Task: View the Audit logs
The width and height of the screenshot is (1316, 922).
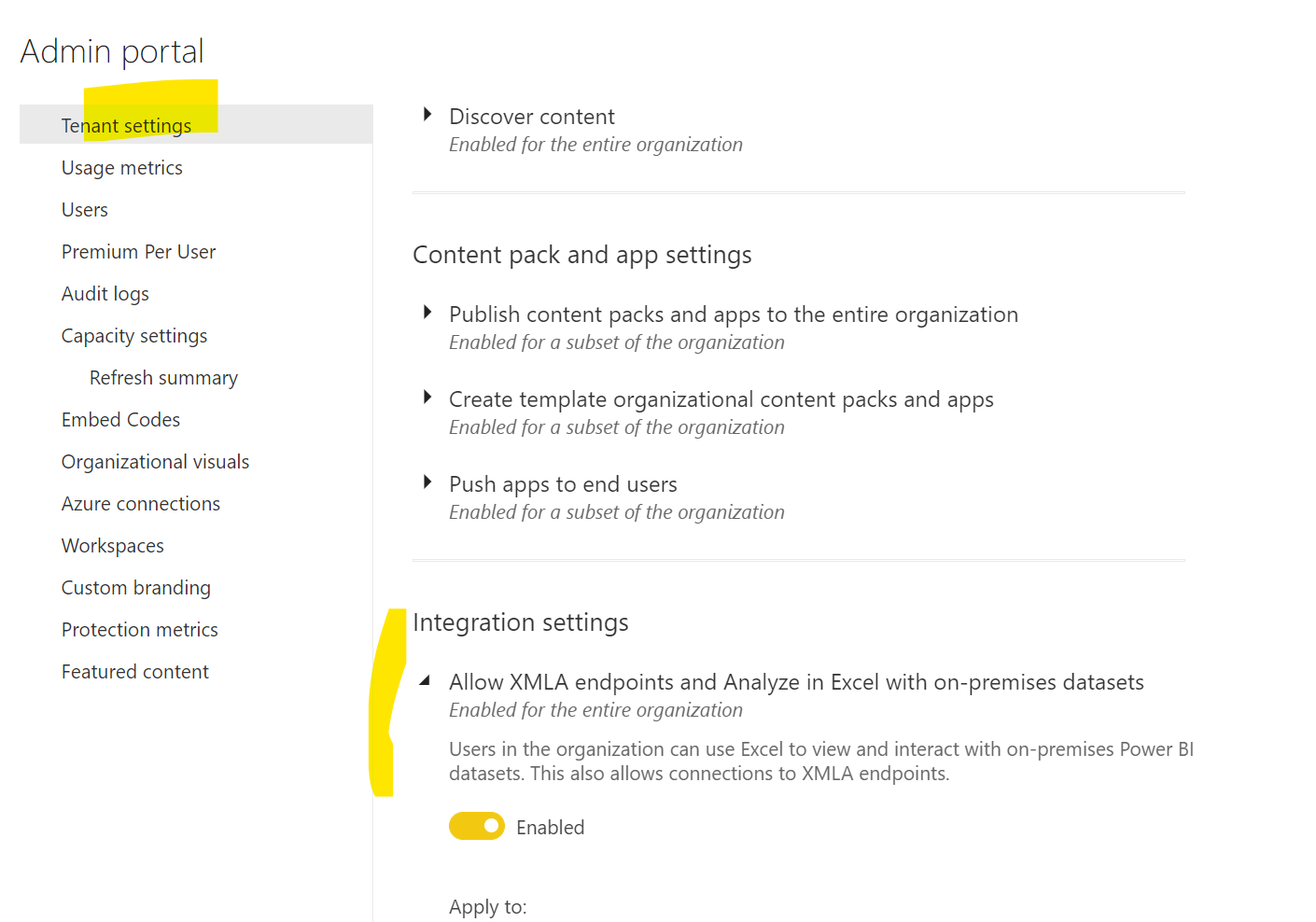Action: click(x=105, y=293)
